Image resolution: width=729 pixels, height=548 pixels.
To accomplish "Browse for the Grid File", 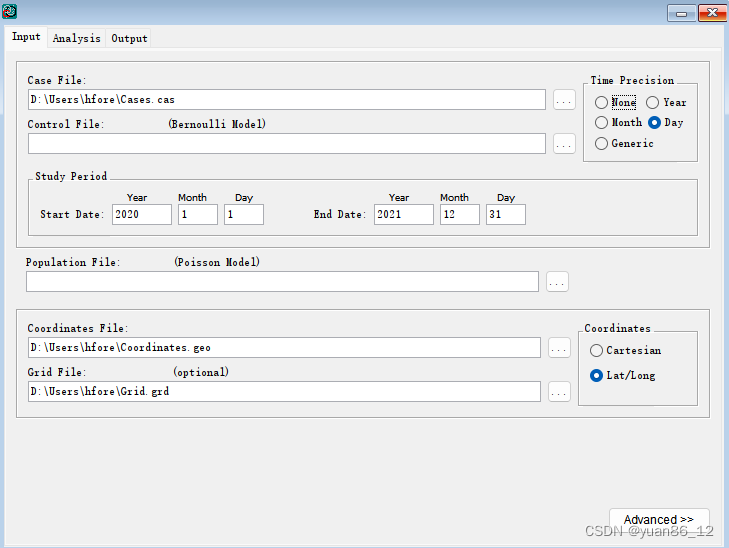I will 559,392.
